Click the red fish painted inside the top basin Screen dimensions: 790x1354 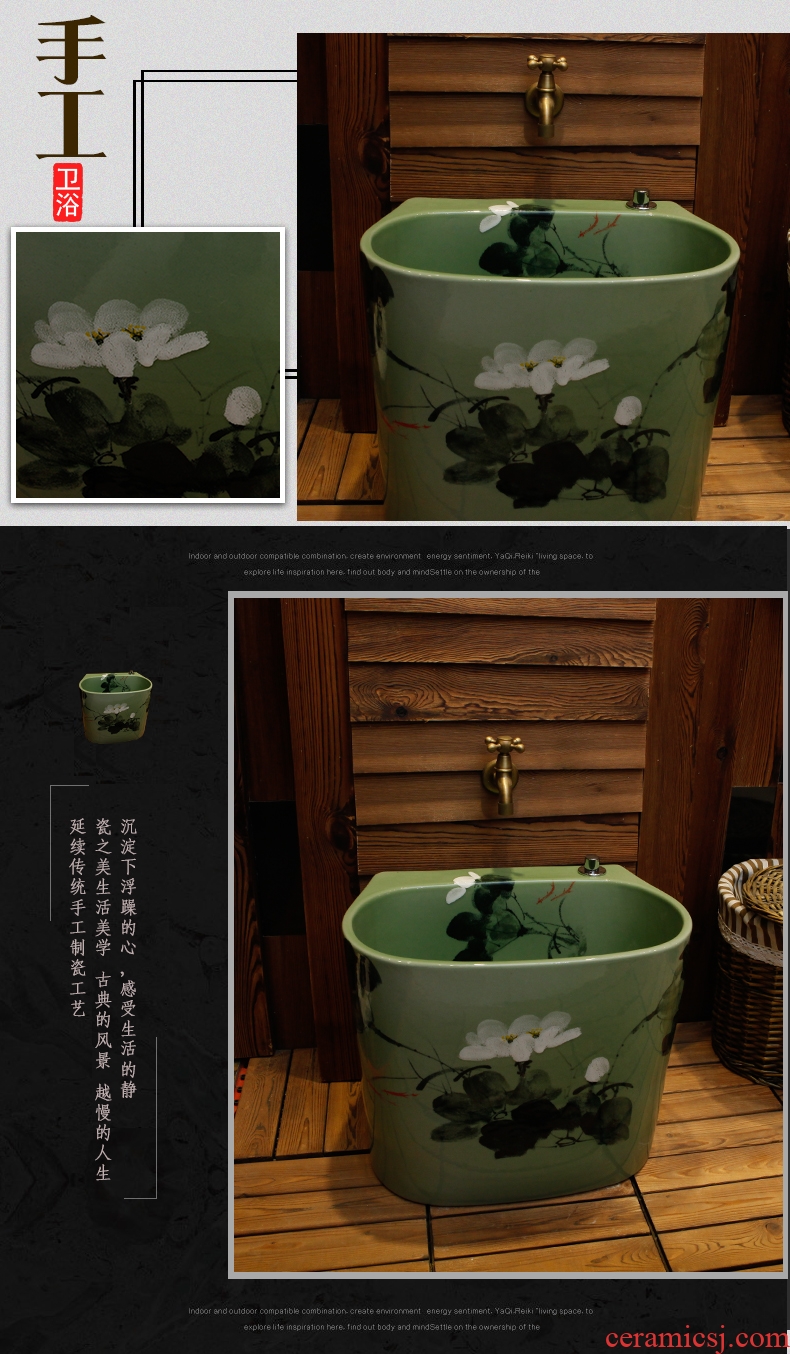593,225
